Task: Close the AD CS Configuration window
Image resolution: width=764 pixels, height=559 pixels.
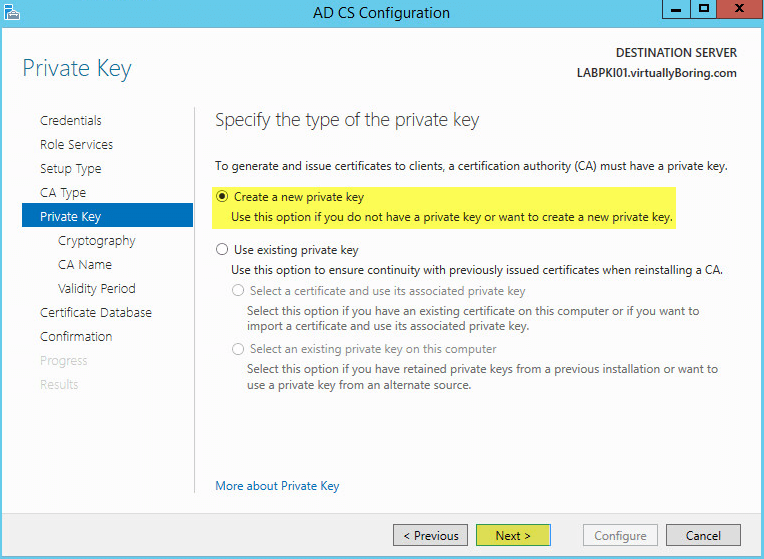Action: (x=737, y=9)
